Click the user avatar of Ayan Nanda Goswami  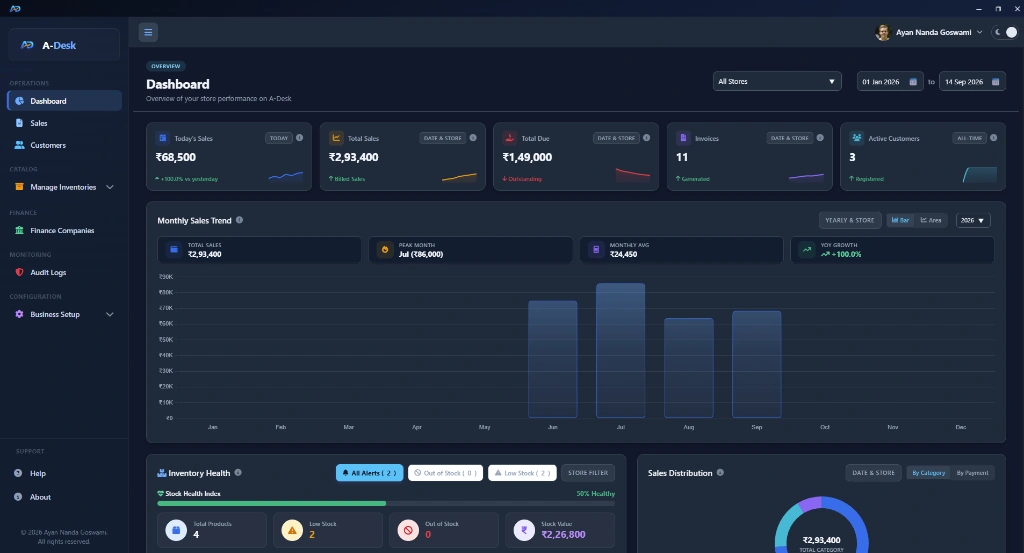click(883, 33)
